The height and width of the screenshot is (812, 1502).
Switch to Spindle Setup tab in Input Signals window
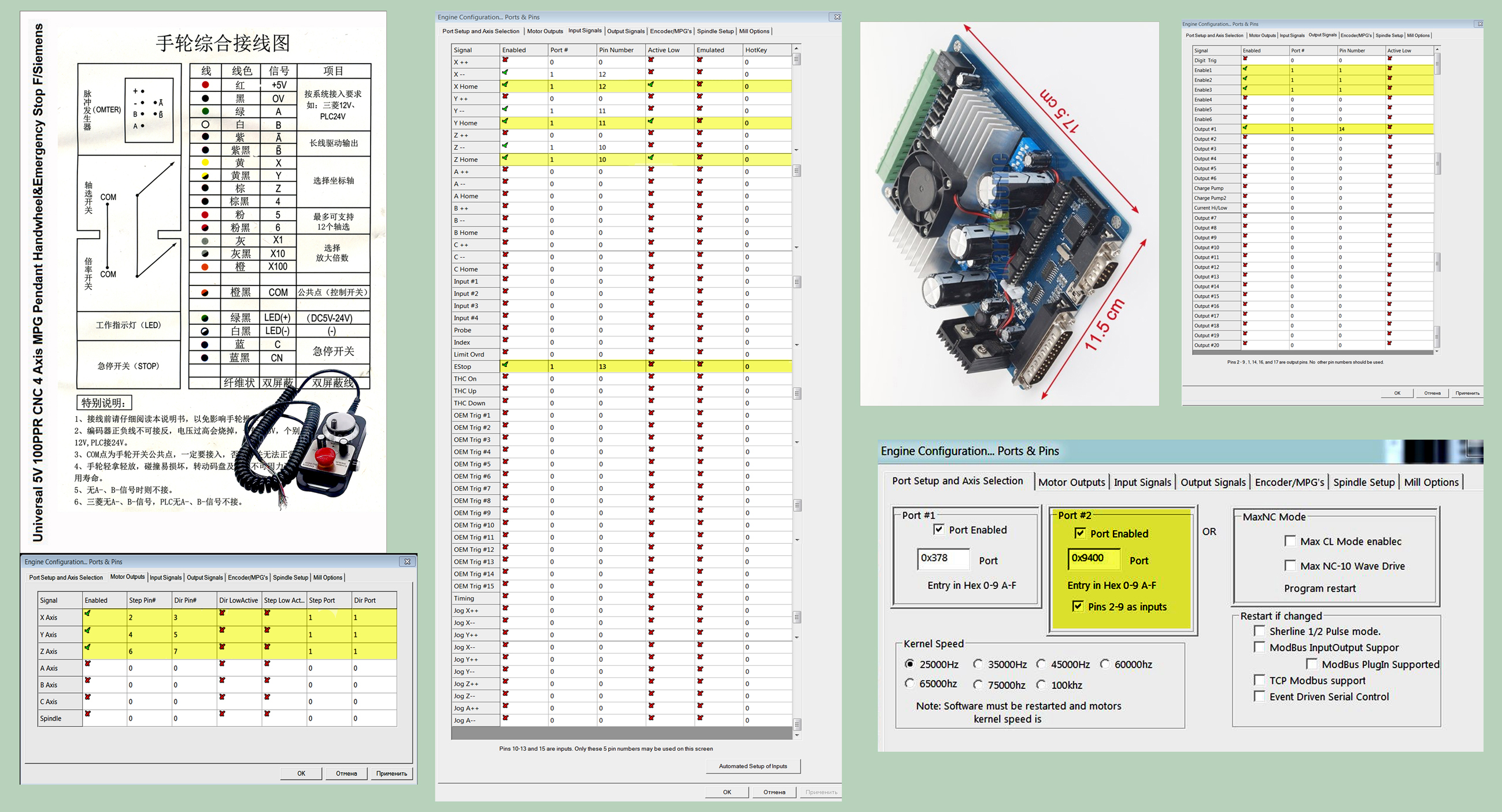pyautogui.click(x=715, y=31)
